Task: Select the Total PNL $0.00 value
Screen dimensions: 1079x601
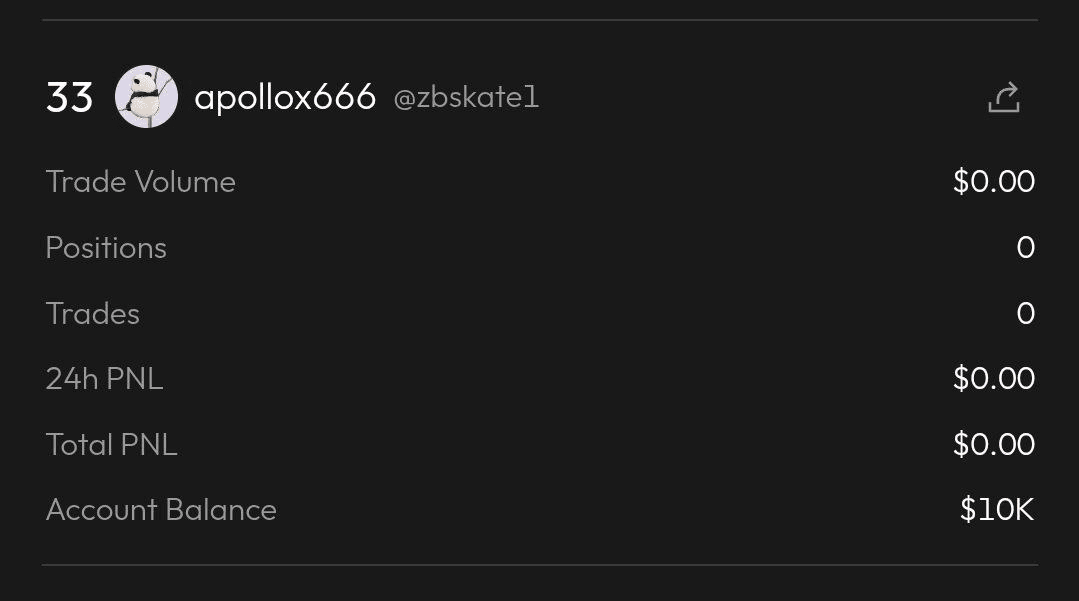Action: pyautogui.click(x=993, y=445)
